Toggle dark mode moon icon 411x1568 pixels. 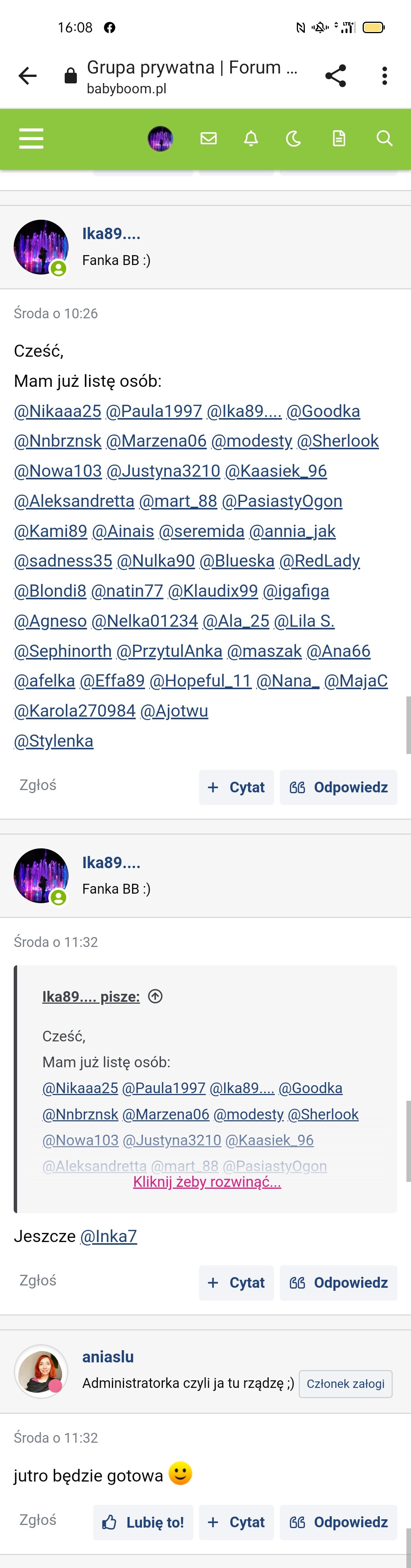coord(294,139)
